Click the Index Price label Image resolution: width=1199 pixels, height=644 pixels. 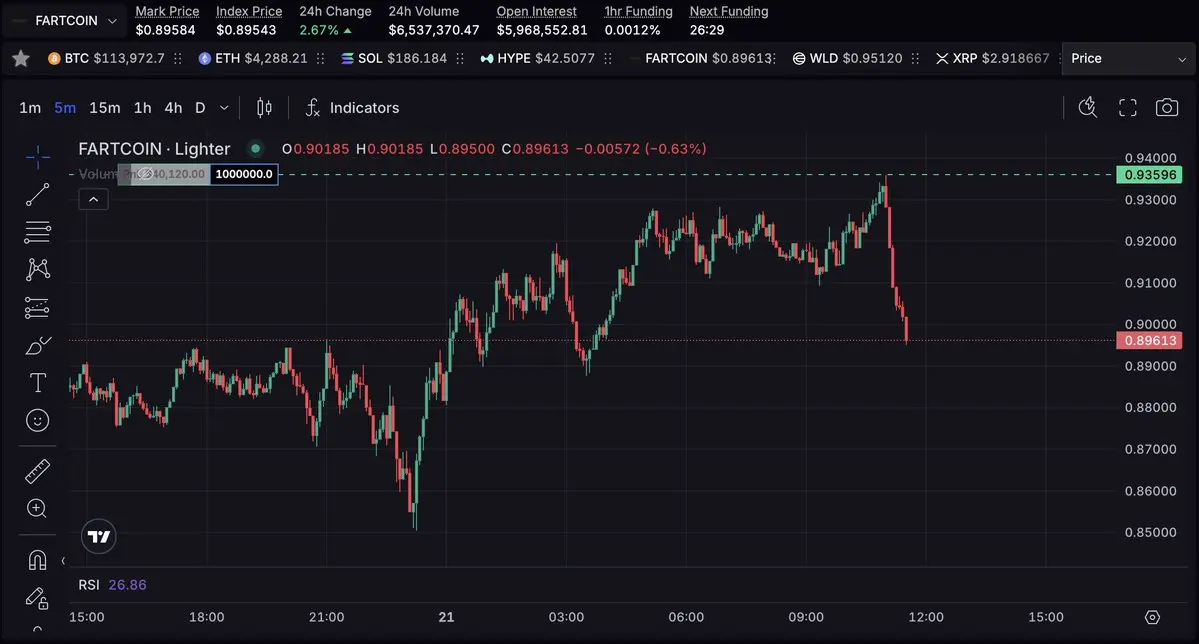point(249,11)
